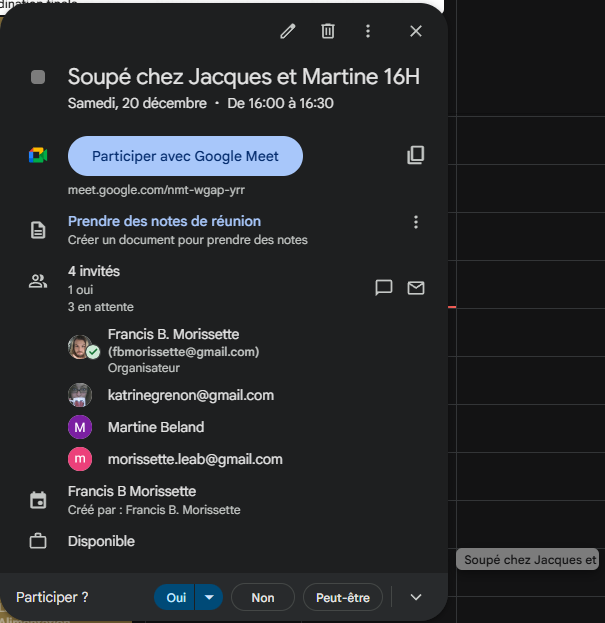Select Oui RSVP response
Image resolution: width=605 pixels, height=623 pixels.
pyautogui.click(x=175, y=597)
